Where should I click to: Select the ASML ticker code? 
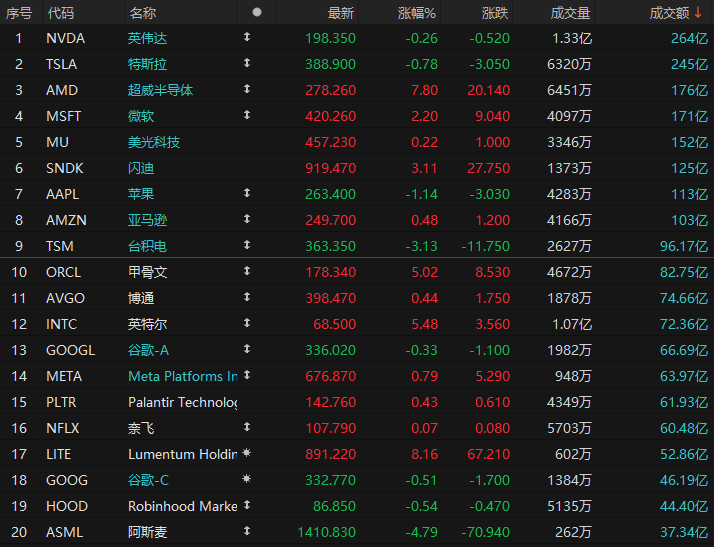click(64, 532)
